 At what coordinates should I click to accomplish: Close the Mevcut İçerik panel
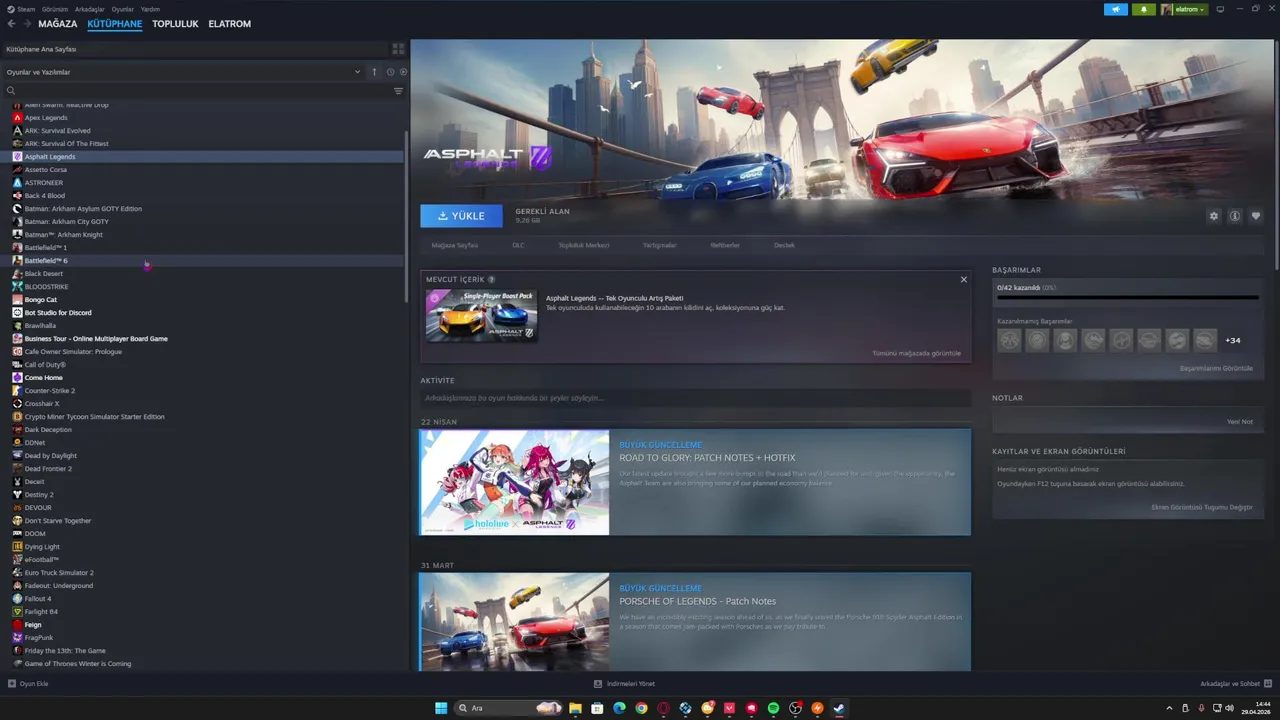[964, 280]
